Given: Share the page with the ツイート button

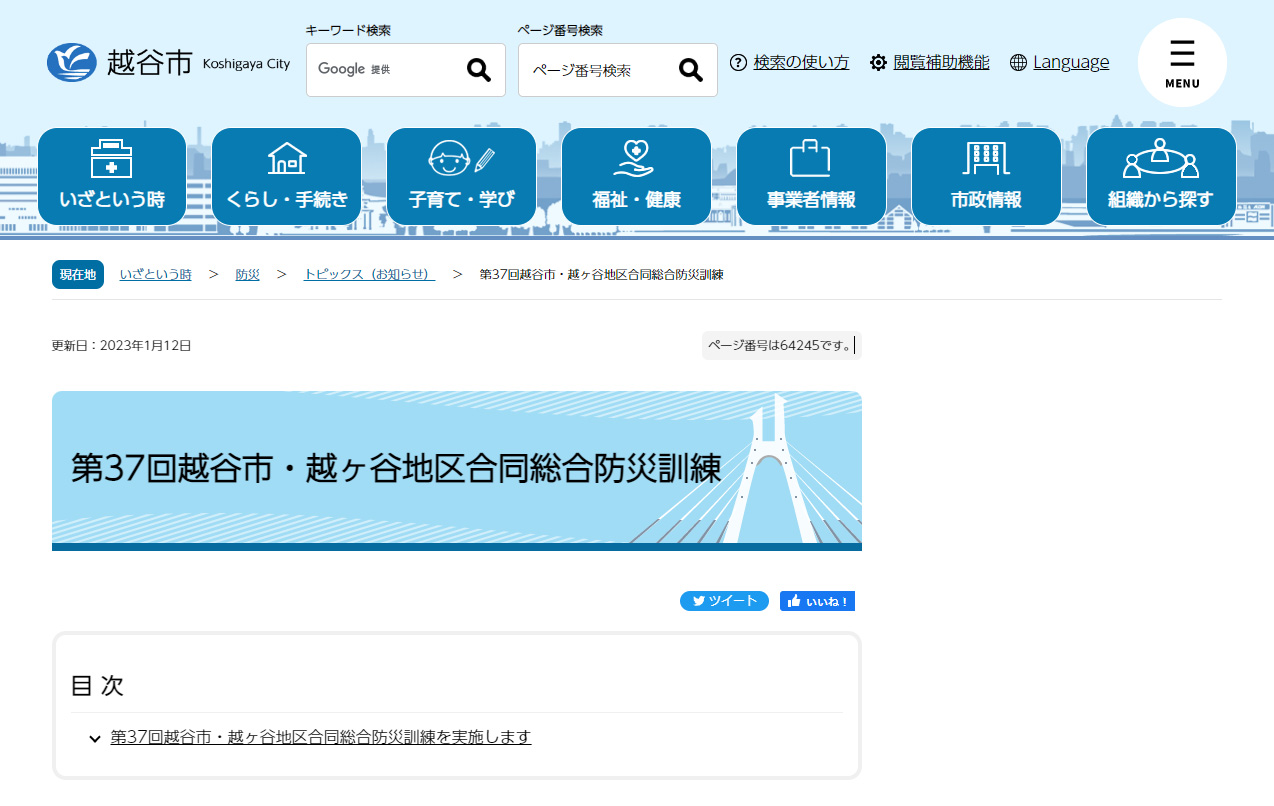Looking at the screenshot, I should pos(724,601).
